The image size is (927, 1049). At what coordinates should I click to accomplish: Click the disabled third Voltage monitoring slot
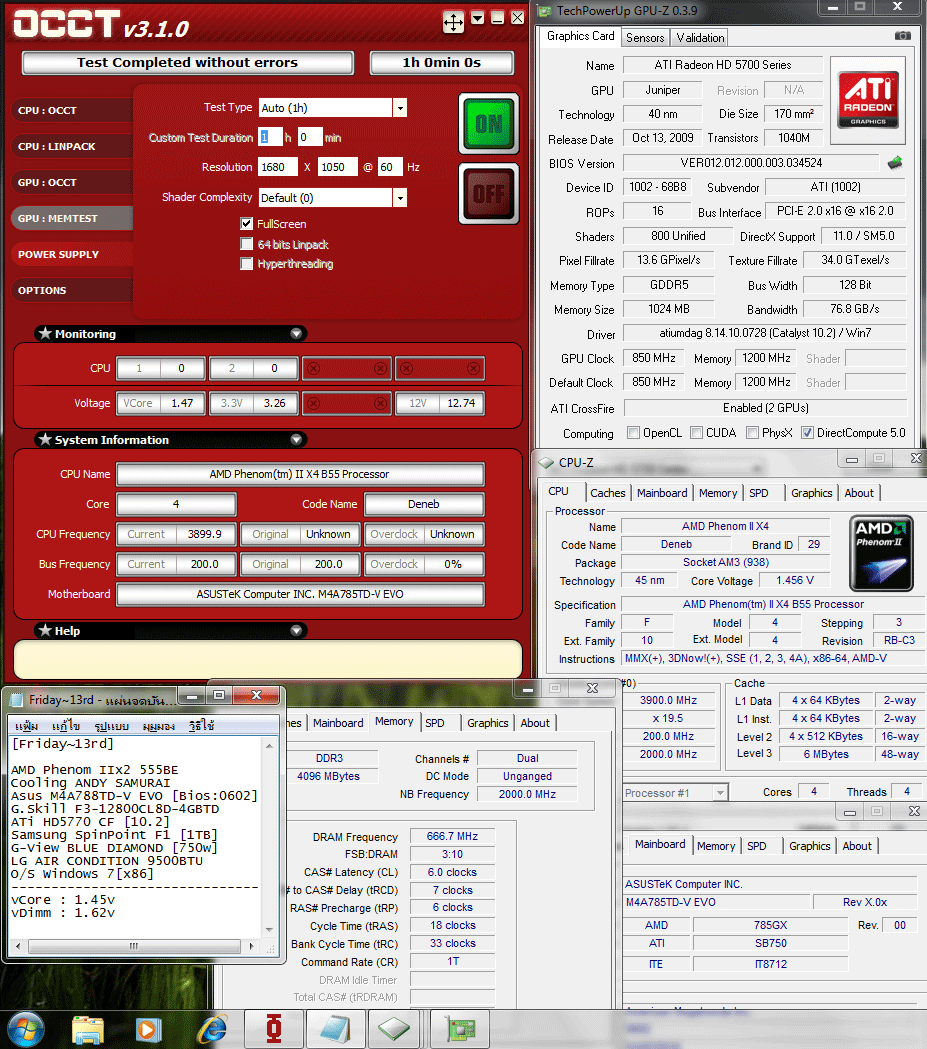pos(346,403)
